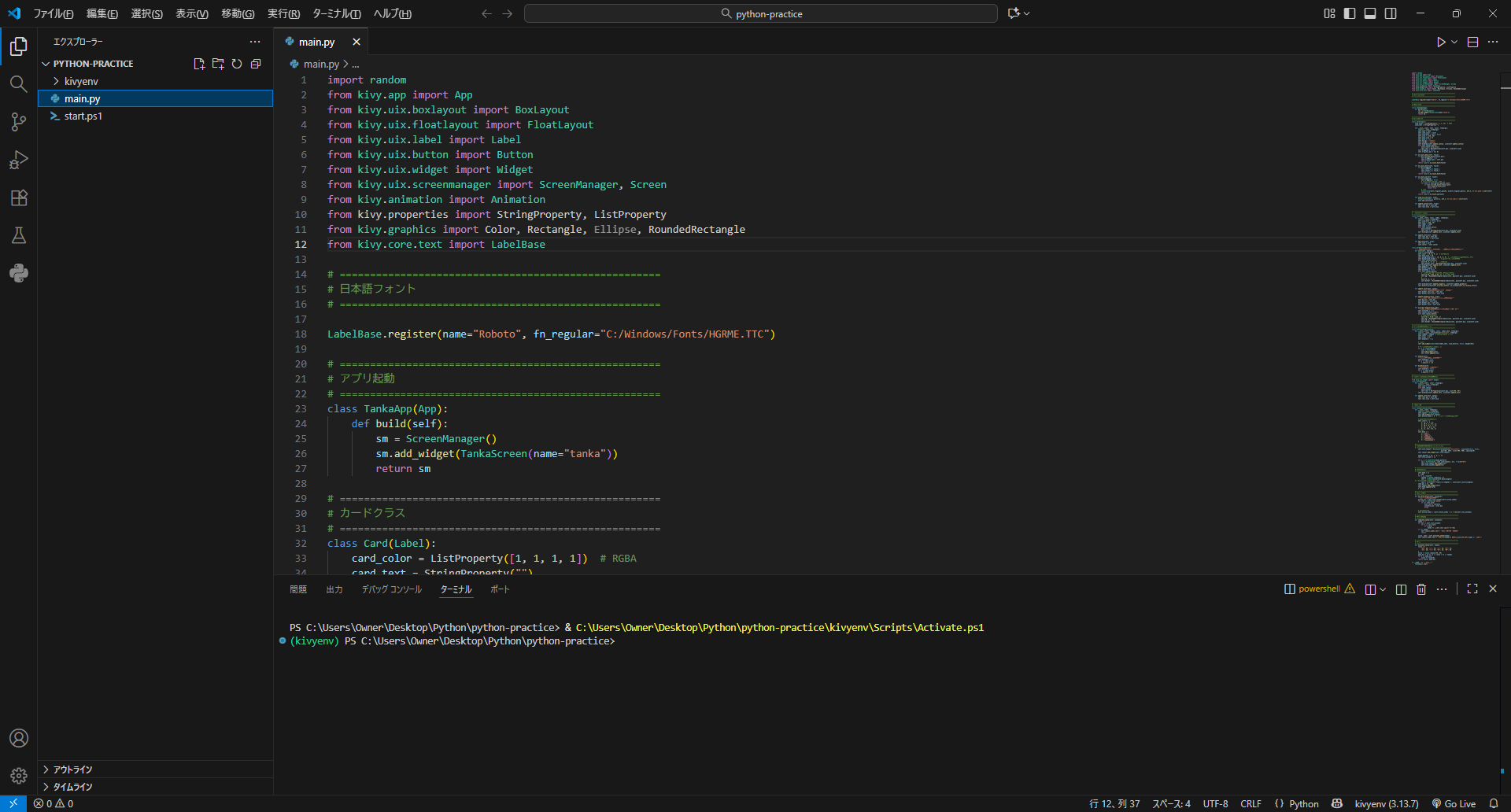Viewport: 1511px width, 812px height.
Task: Toggle the primary side bar visibility
Action: pyautogui.click(x=1350, y=13)
